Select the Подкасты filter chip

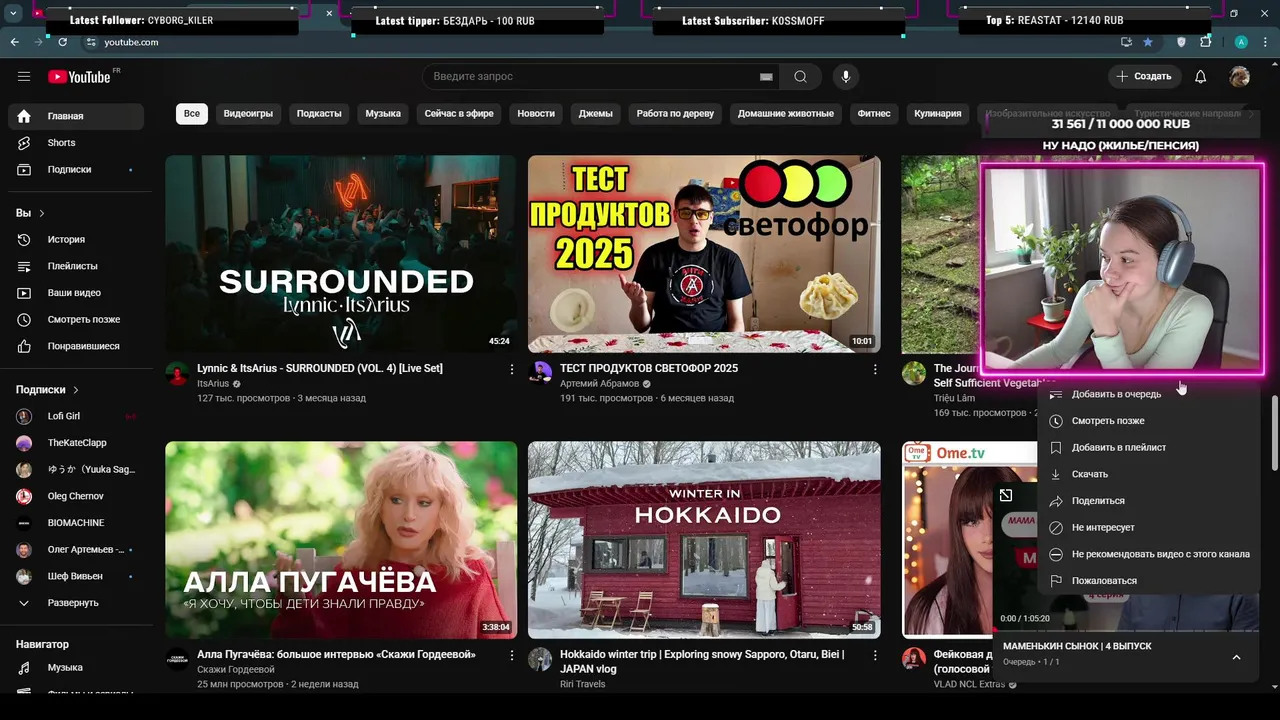319,114
